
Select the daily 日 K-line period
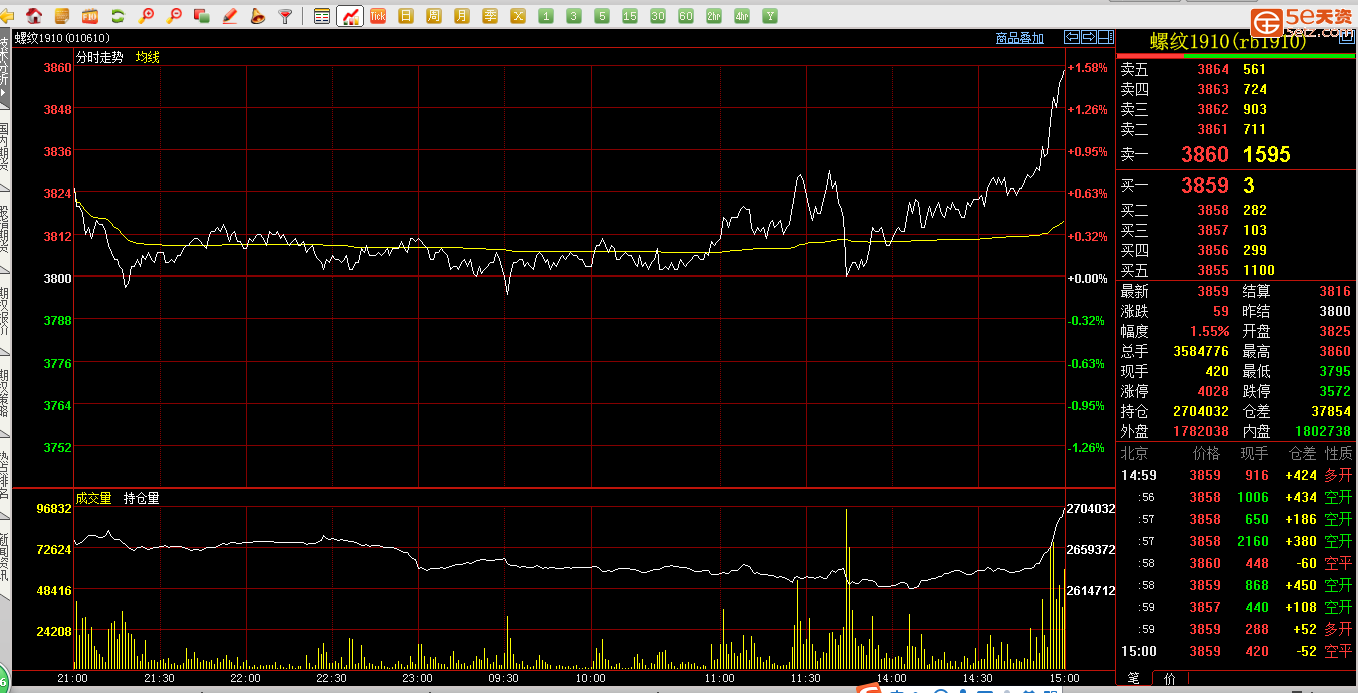[406, 16]
